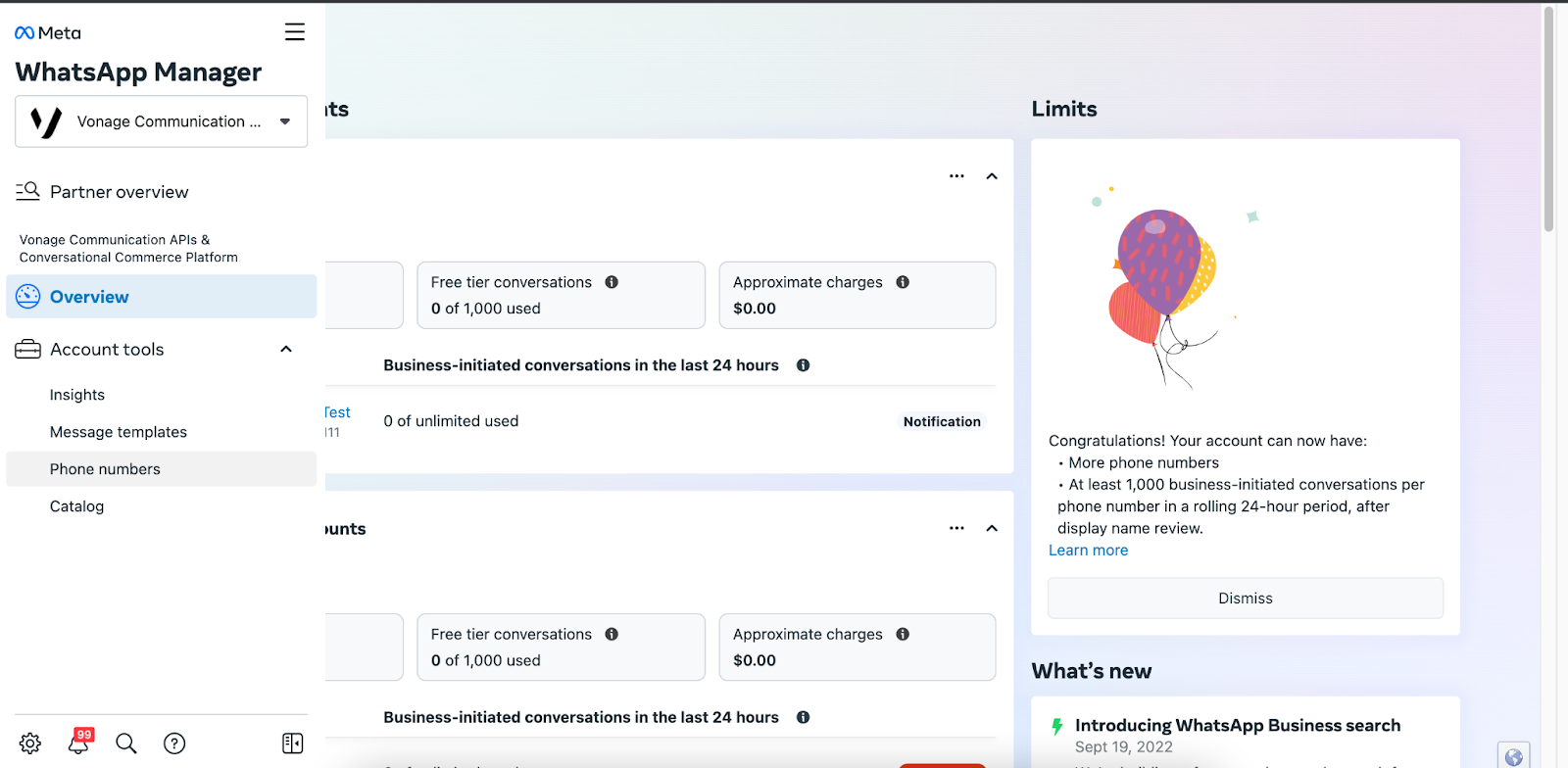Image resolution: width=1568 pixels, height=768 pixels.
Task: Click the second Free tier conversations card
Action: coord(561,648)
